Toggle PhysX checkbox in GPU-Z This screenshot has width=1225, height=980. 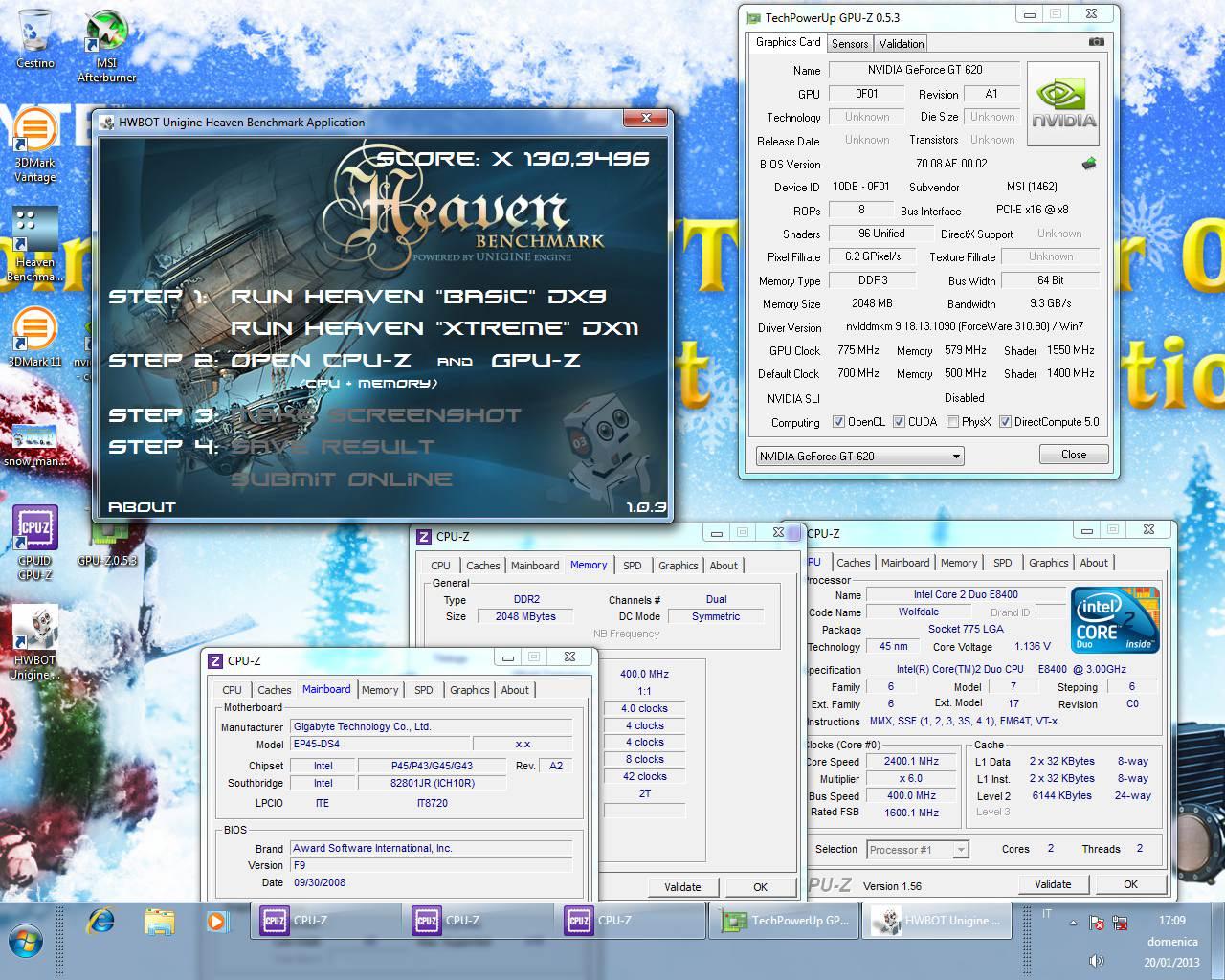coord(952,422)
